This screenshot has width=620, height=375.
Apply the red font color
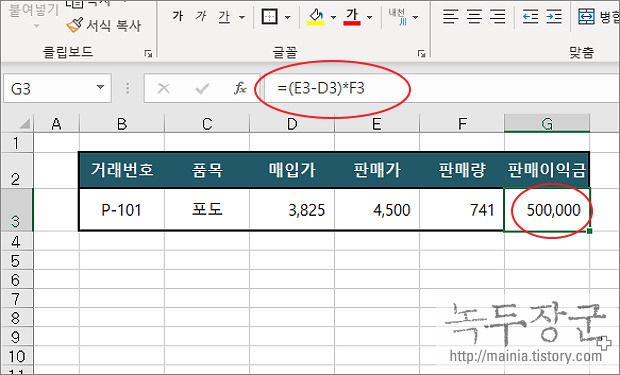tap(352, 17)
